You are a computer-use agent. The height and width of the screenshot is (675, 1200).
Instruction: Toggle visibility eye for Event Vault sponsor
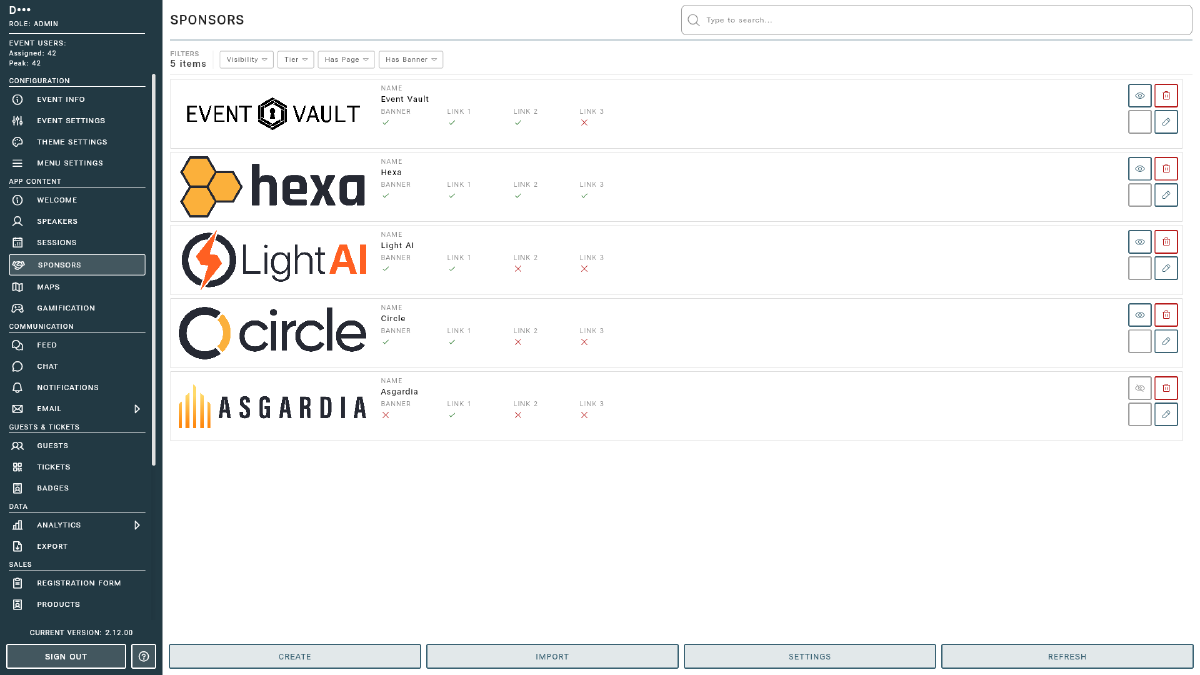[x=1139, y=96]
